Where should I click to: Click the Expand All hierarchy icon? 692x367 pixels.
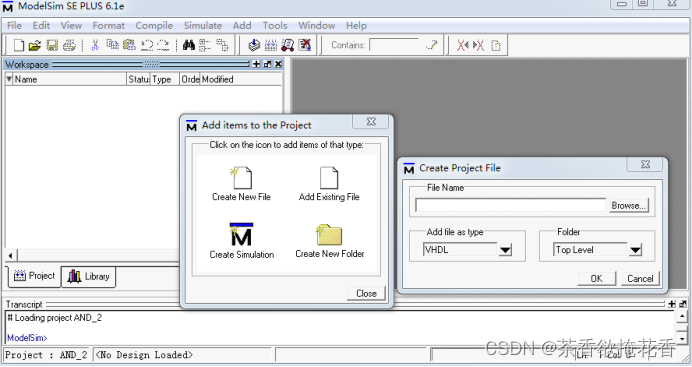click(222, 45)
